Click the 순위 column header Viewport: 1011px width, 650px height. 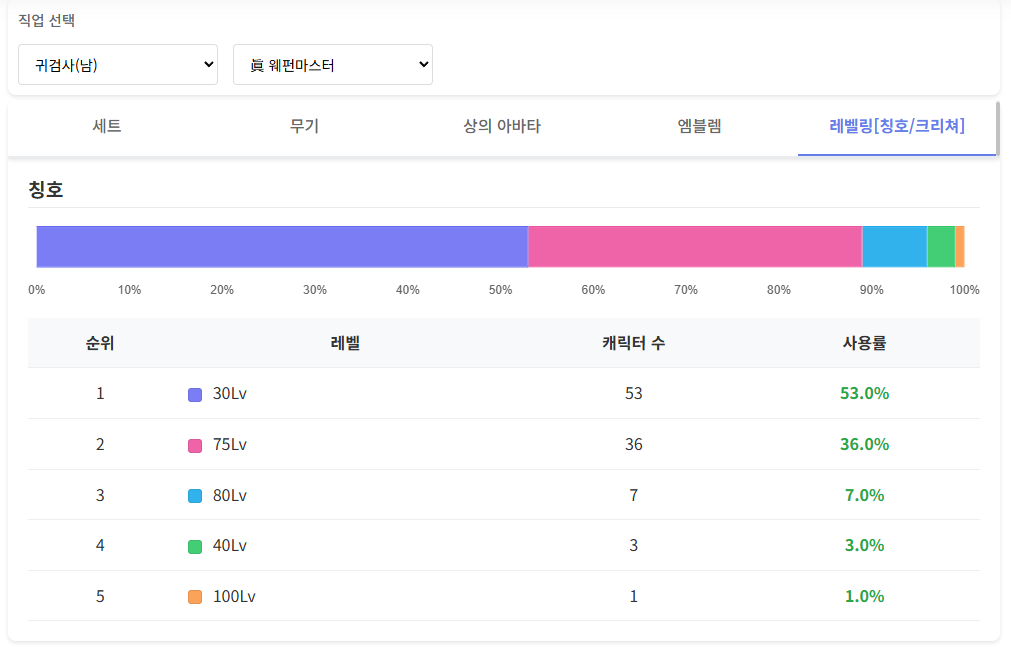(x=100, y=343)
